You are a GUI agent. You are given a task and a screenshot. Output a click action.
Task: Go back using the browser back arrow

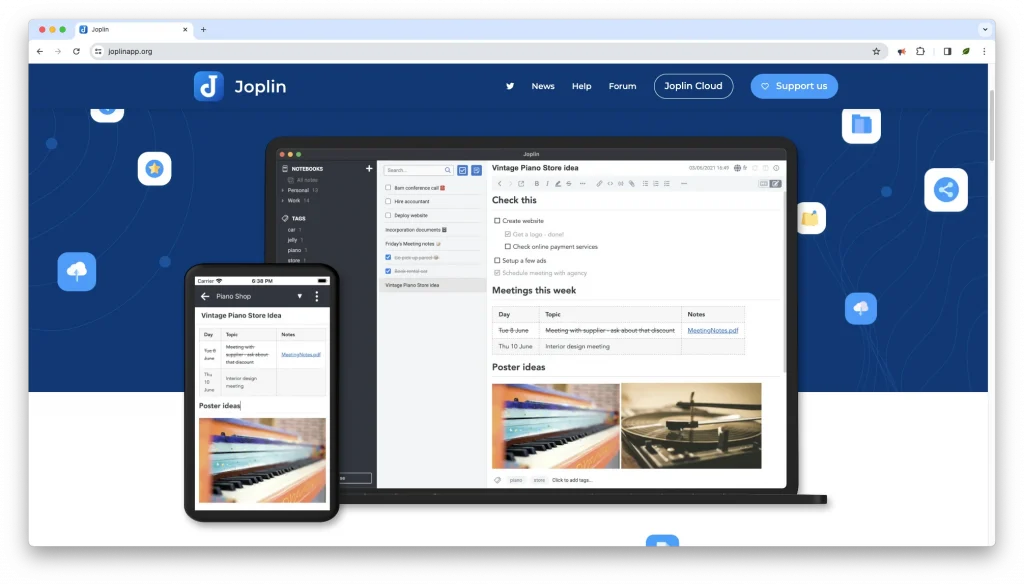(40, 51)
